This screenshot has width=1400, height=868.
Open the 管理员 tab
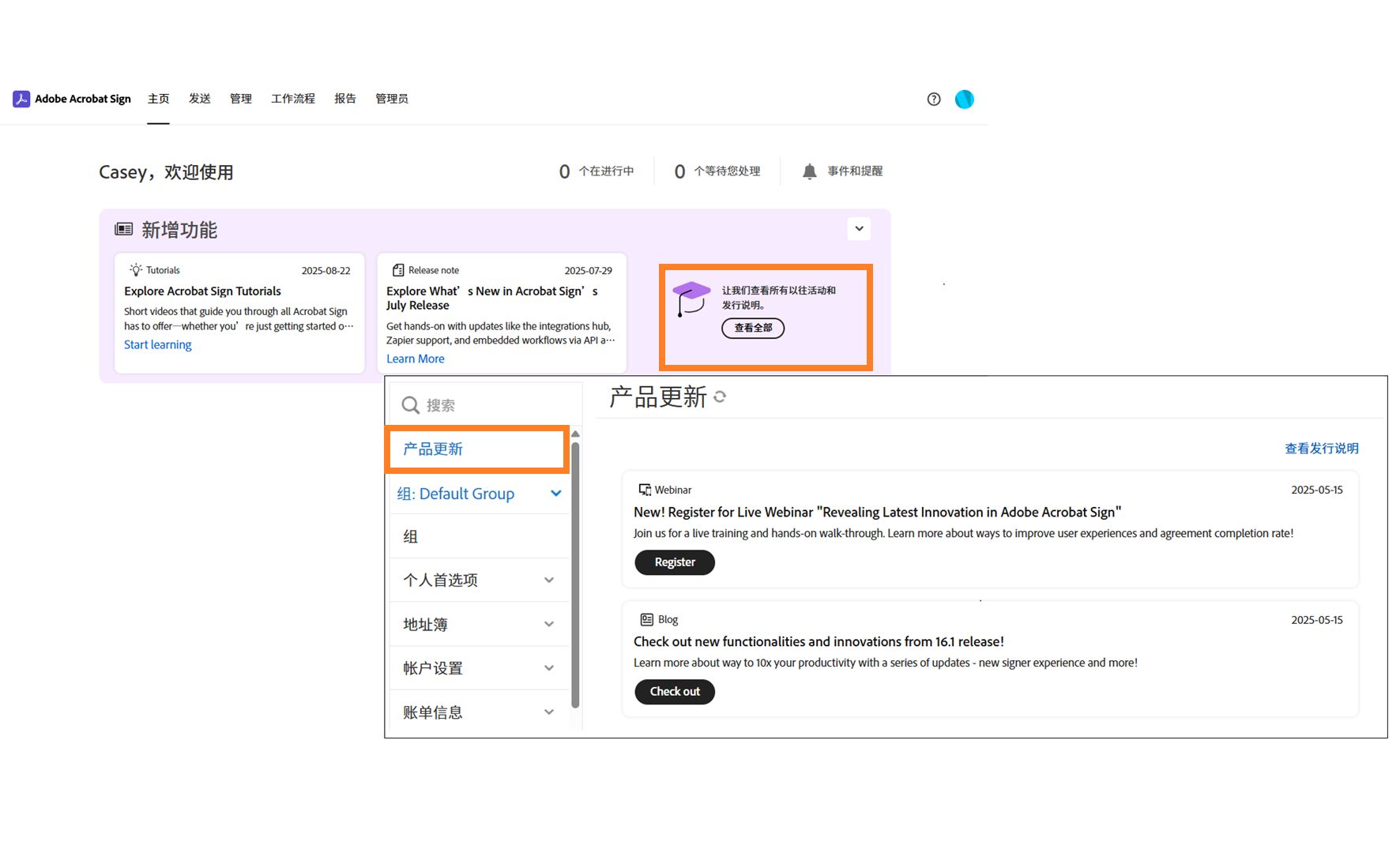pos(391,99)
